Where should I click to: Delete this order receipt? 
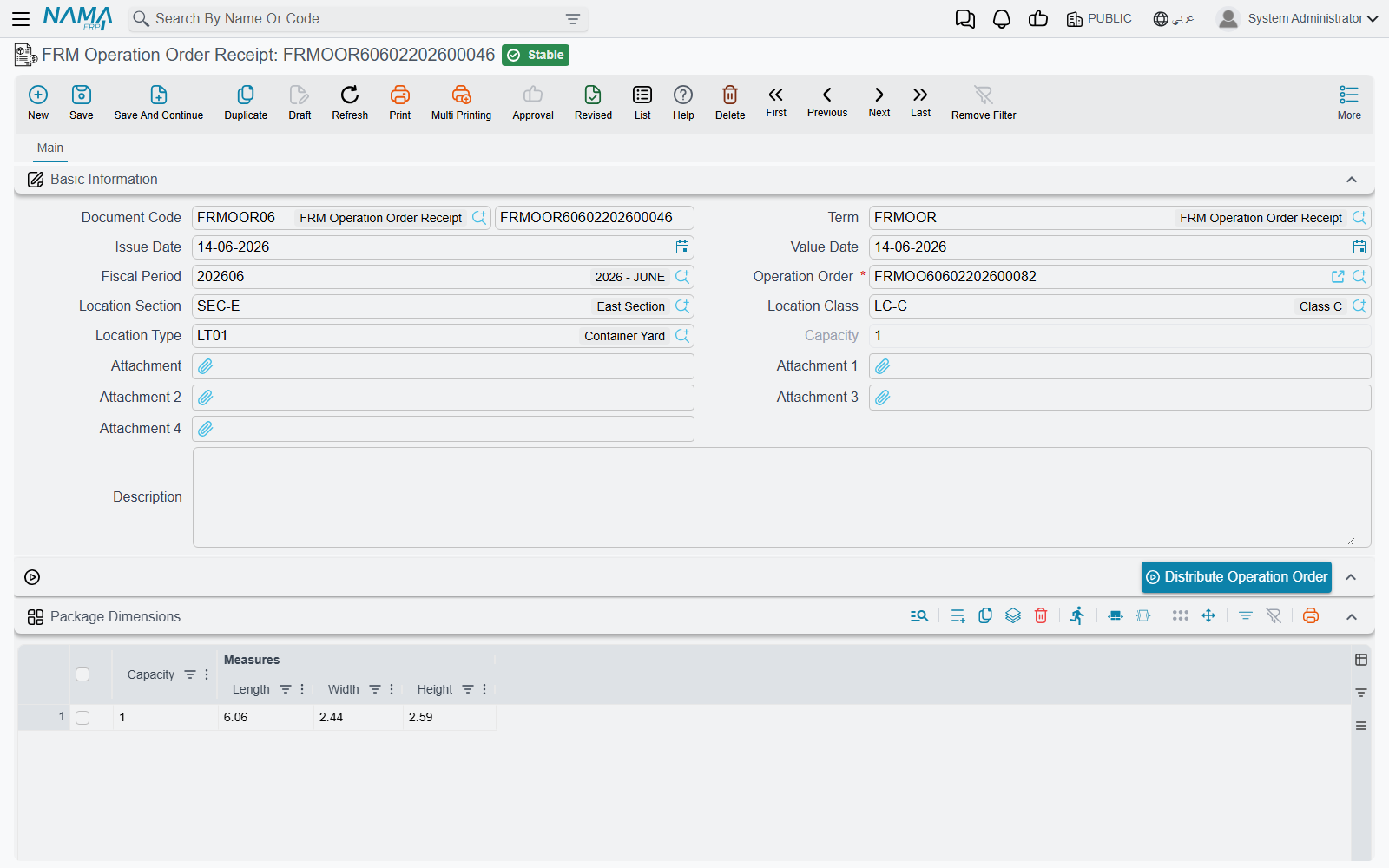click(x=730, y=102)
